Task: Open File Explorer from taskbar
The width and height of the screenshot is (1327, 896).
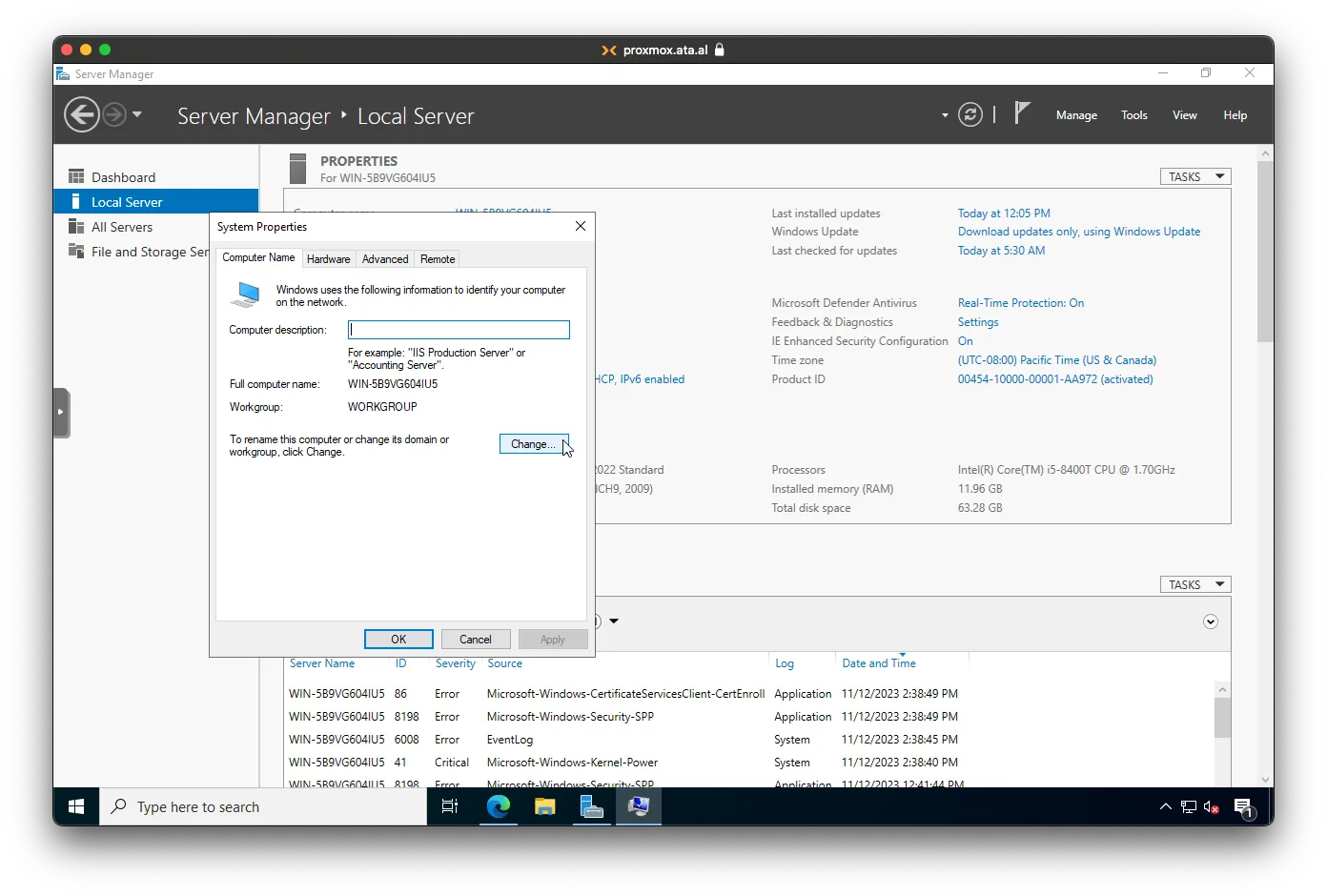Action: tap(544, 806)
